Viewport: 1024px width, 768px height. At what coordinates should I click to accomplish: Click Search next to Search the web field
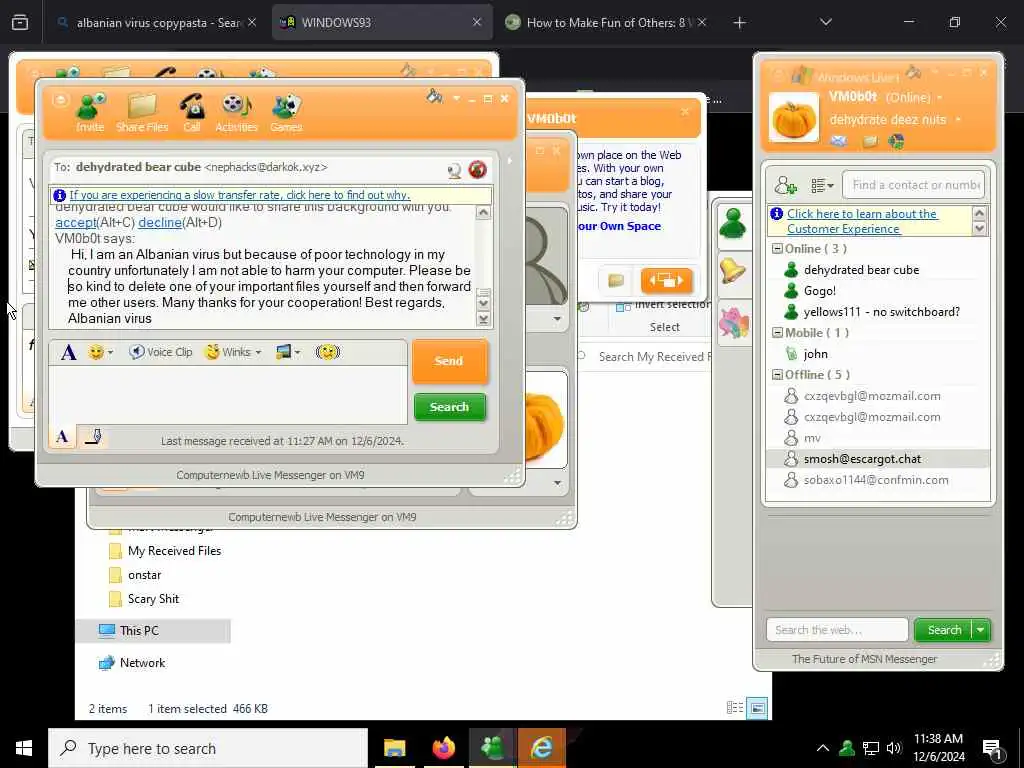944,630
